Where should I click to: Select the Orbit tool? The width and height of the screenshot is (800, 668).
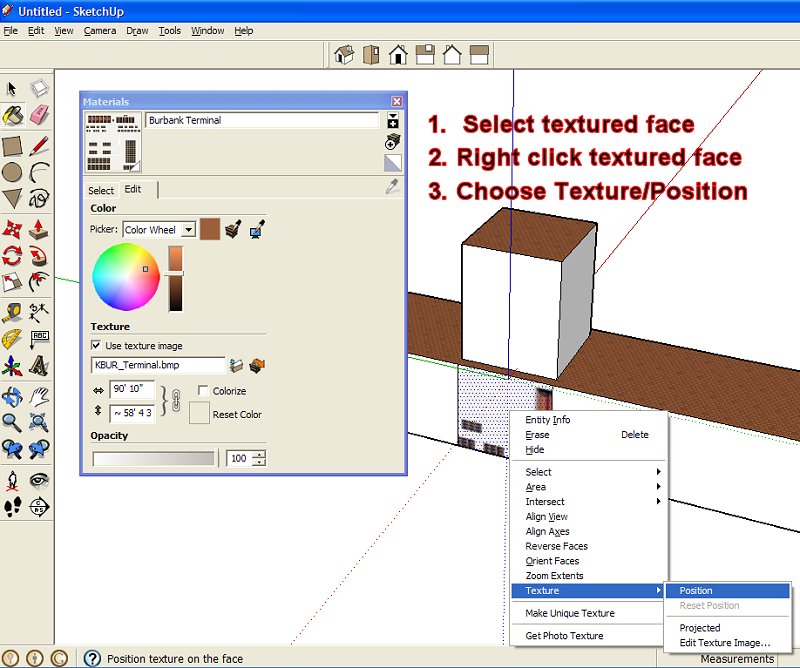tap(13, 396)
